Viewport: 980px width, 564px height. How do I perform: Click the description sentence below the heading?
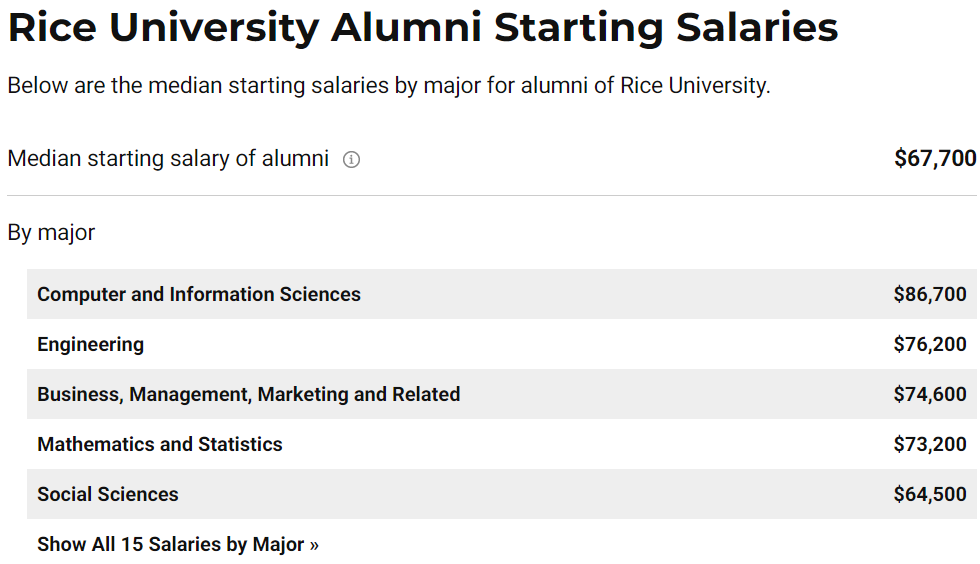pos(389,86)
